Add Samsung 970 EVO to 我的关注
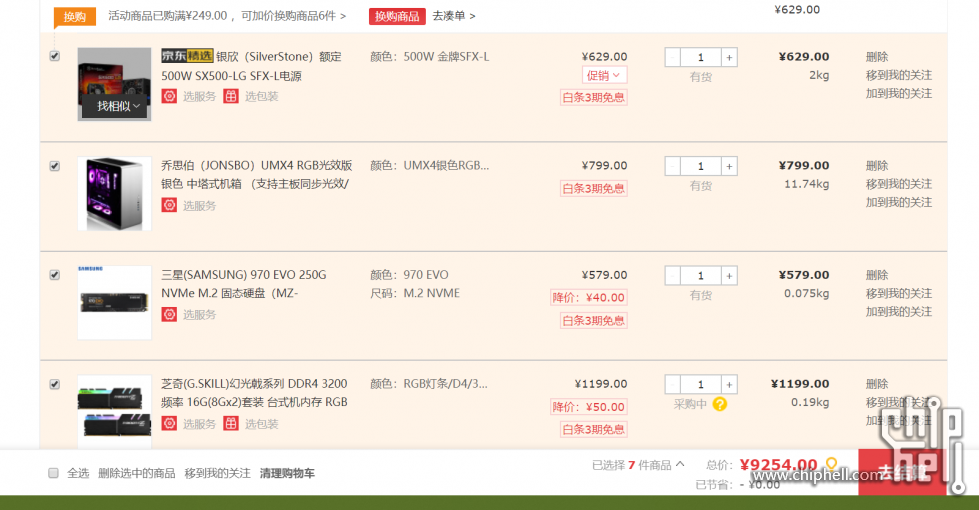 [898, 311]
